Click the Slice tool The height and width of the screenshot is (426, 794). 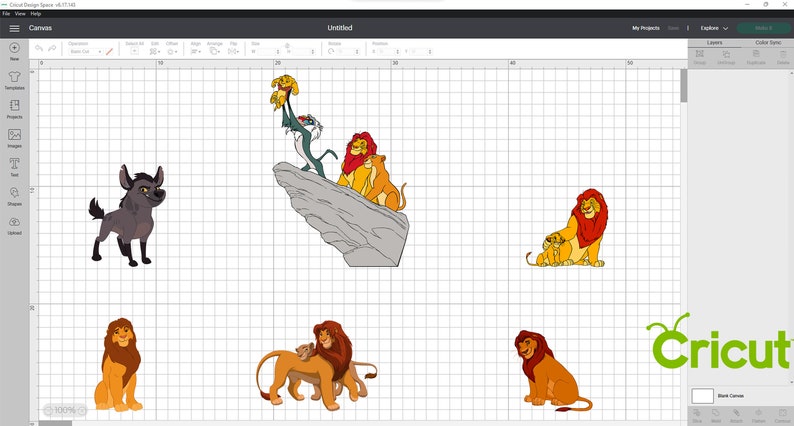[697, 416]
